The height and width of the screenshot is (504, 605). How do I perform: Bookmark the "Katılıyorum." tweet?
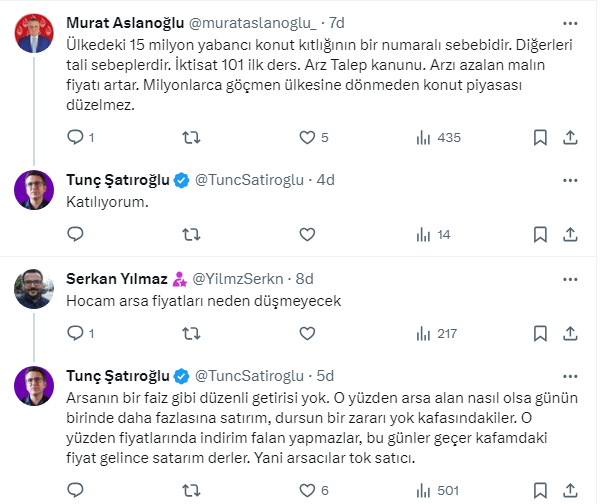point(541,234)
